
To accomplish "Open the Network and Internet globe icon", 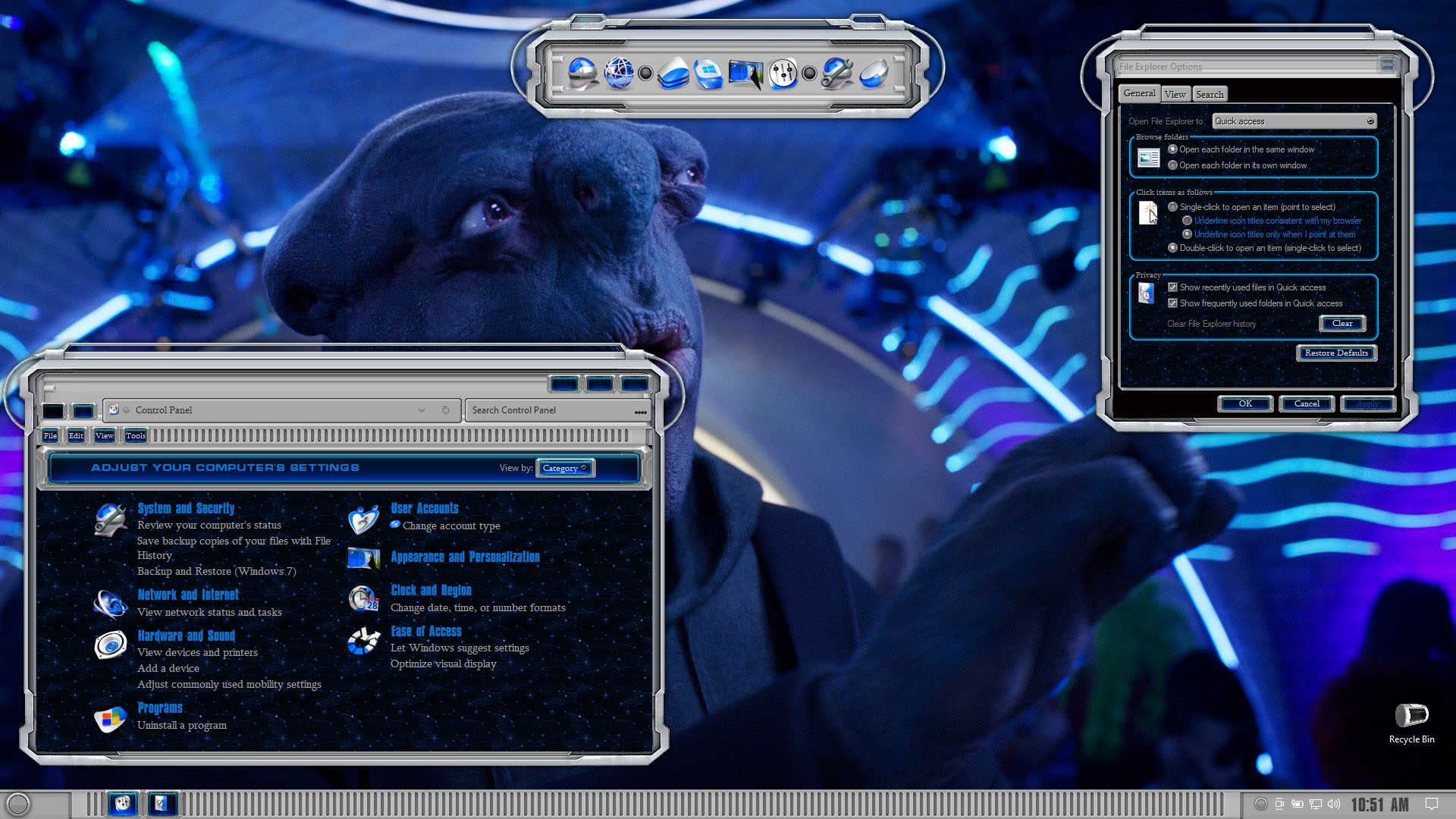I will (x=110, y=604).
